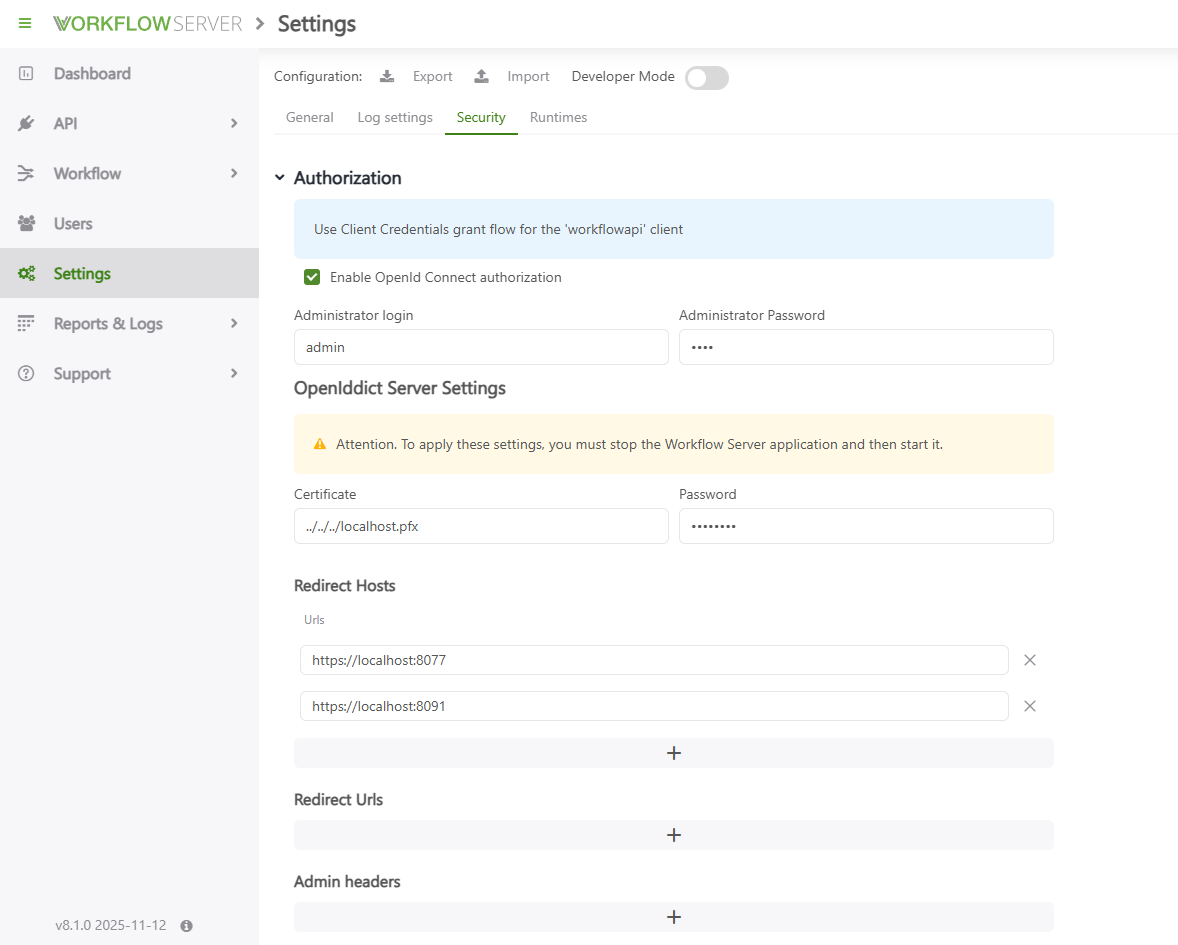This screenshot has height=945, width=1178.
Task: Click the version info icon
Action: [186, 926]
